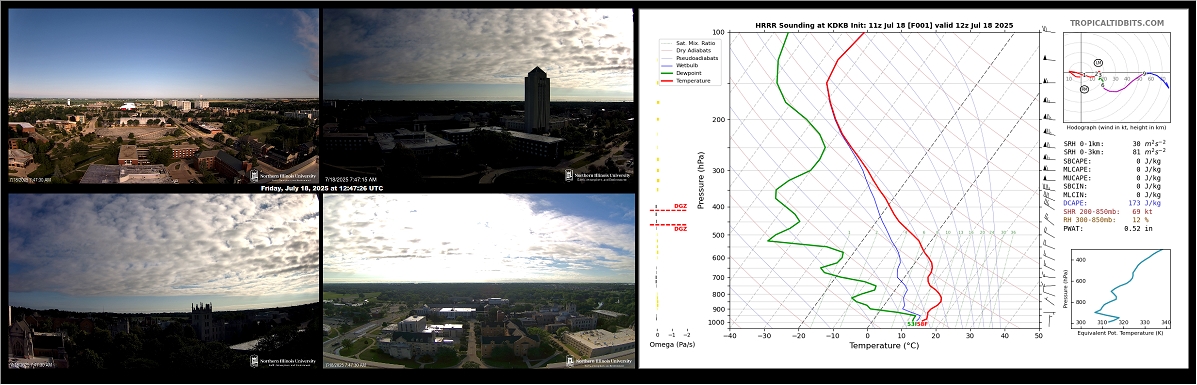
Task: Click the NIU logo in bottom-left webcam image
Action: coord(283,361)
